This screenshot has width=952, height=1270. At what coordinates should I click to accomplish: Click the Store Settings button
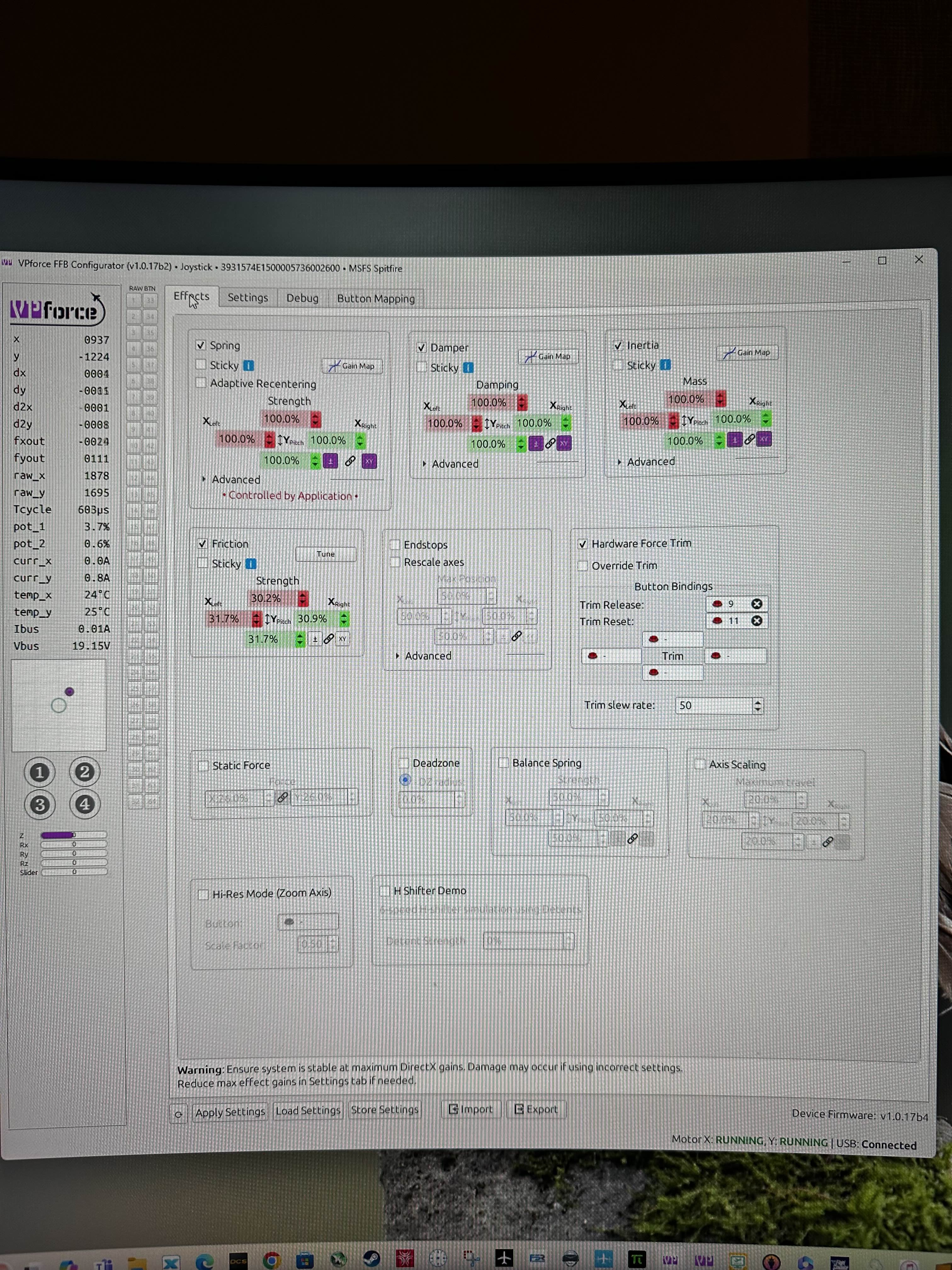[x=384, y=1110]
